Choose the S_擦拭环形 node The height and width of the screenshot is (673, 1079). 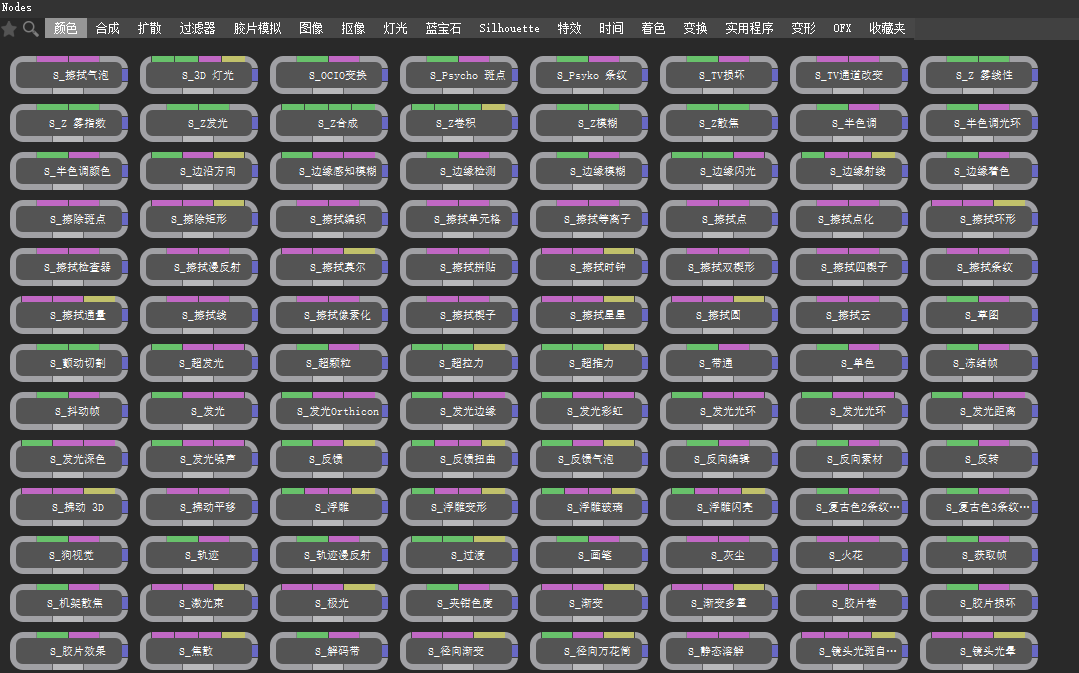tap(979, 219)
